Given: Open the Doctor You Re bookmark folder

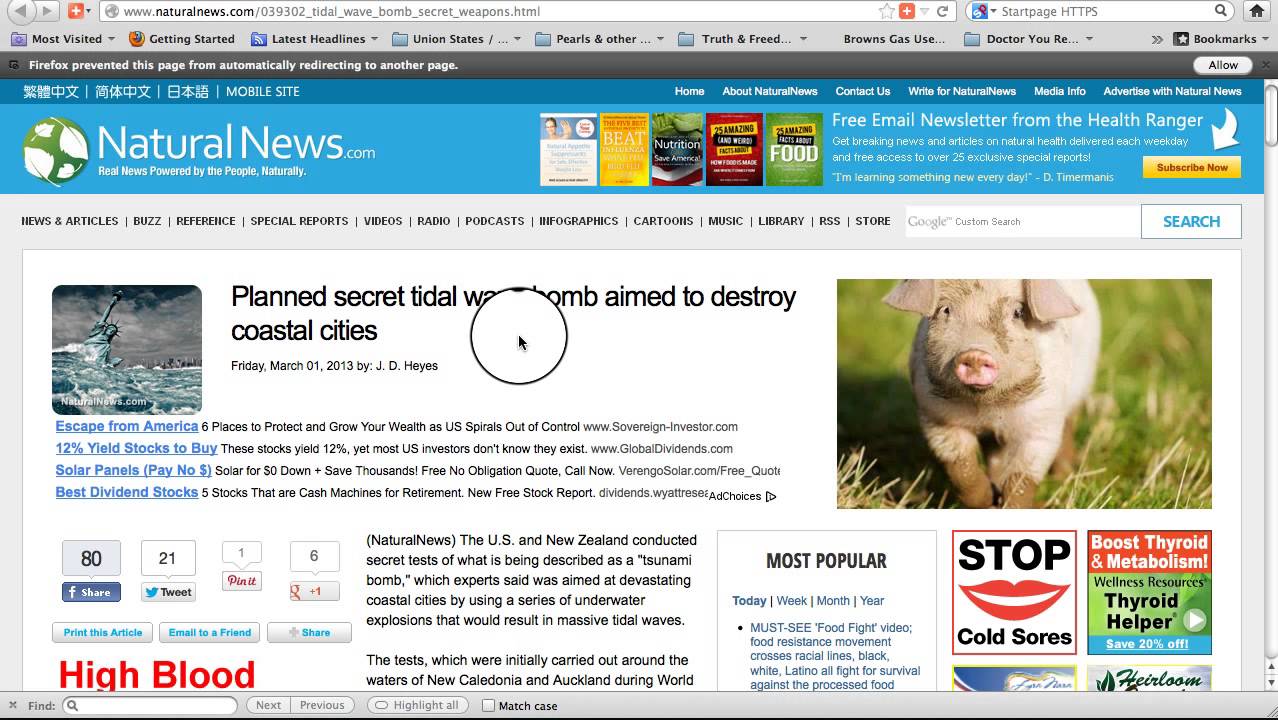Looking at the screenshot, I should 1029,39.
